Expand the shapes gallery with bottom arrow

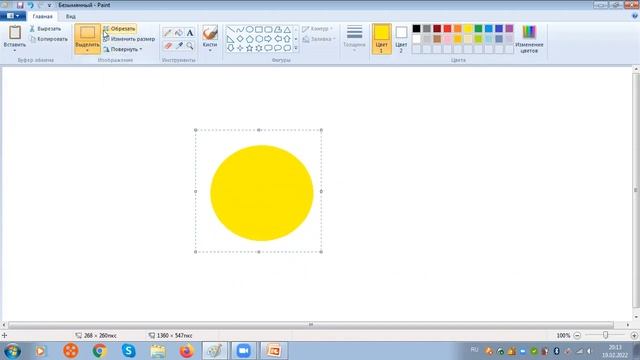(296, 49)
